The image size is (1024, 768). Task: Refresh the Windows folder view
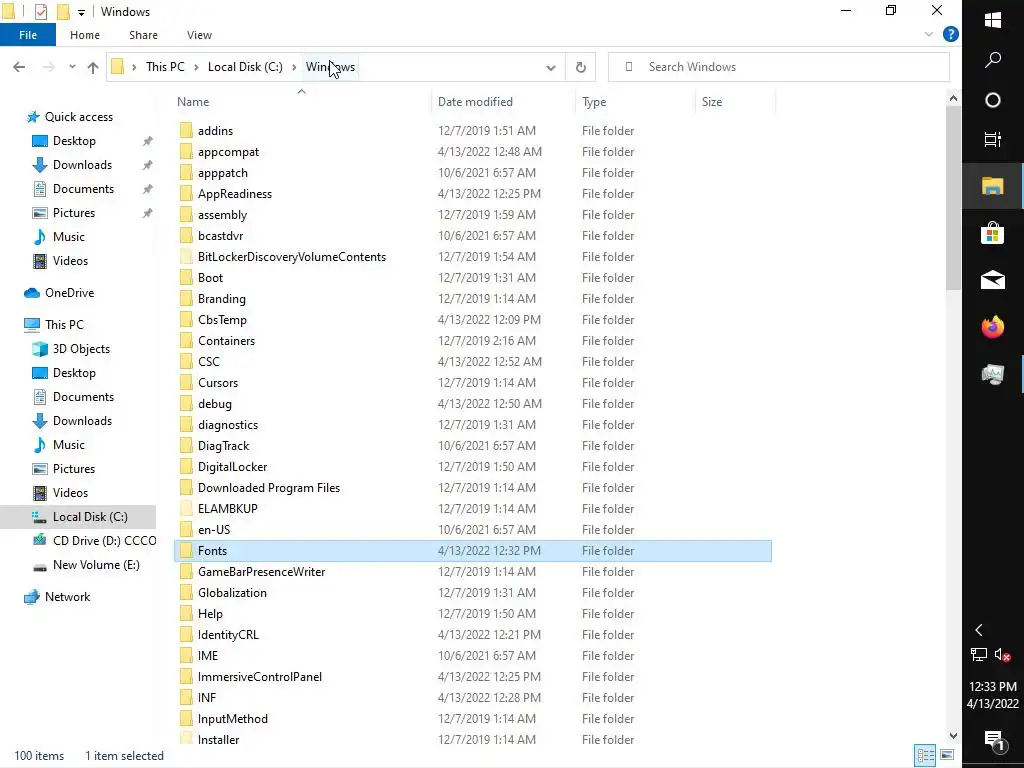581,67
